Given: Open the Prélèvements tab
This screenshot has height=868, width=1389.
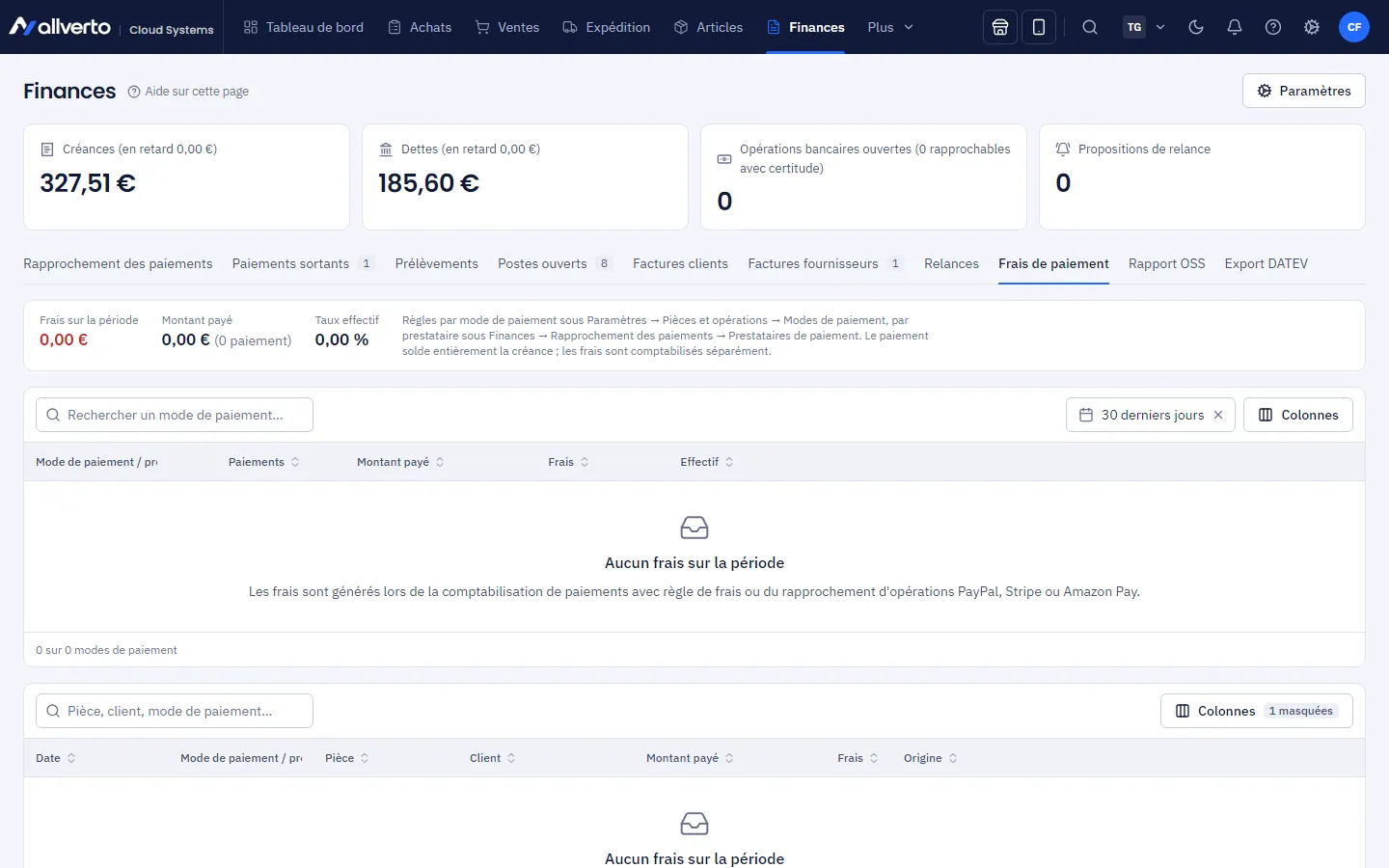Looking at the screenshot, I should [437, 263].
